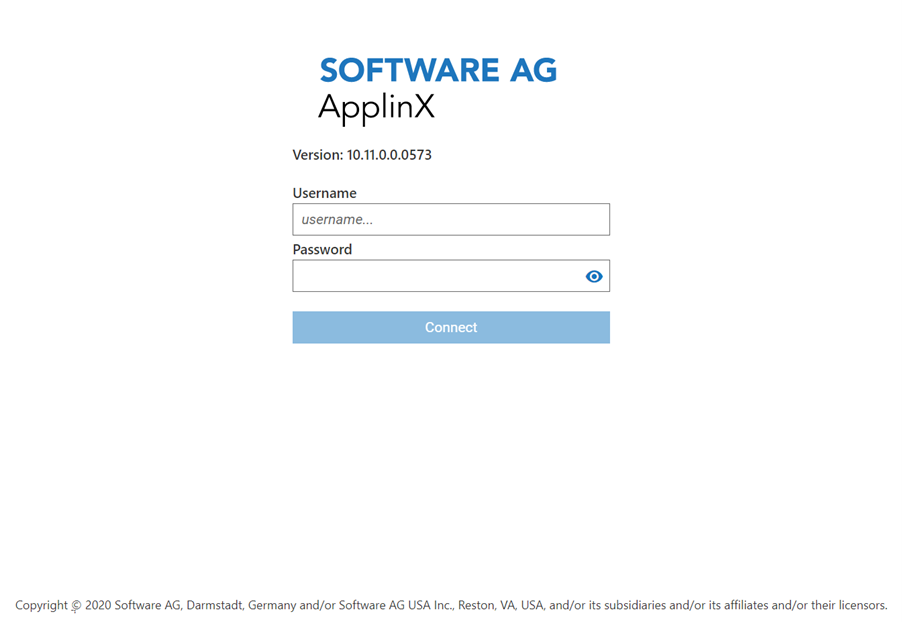The height and width of the screenshot is (622, 902).
Task: Click the copyright notice at page bottom
Action: [x=451, y=605]
